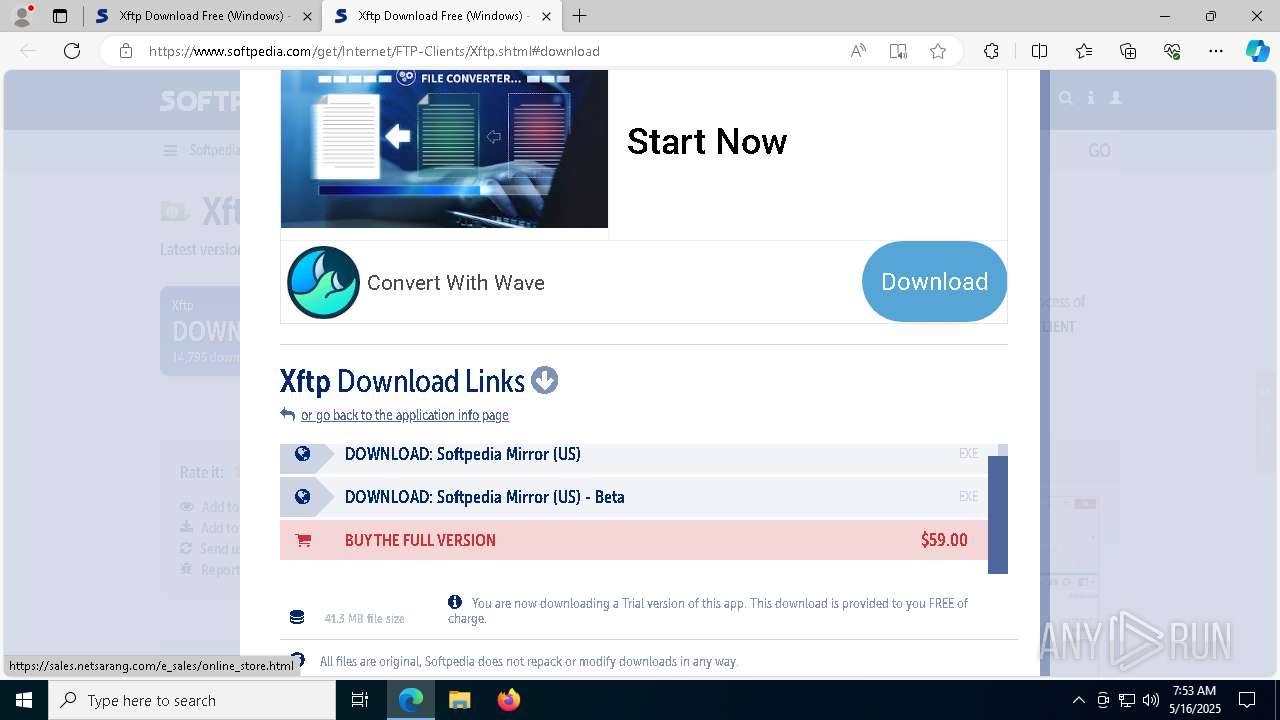Click the 41.3 MB file size text
This screenshot has height=720, width=1280.
[x=364, y=619]
